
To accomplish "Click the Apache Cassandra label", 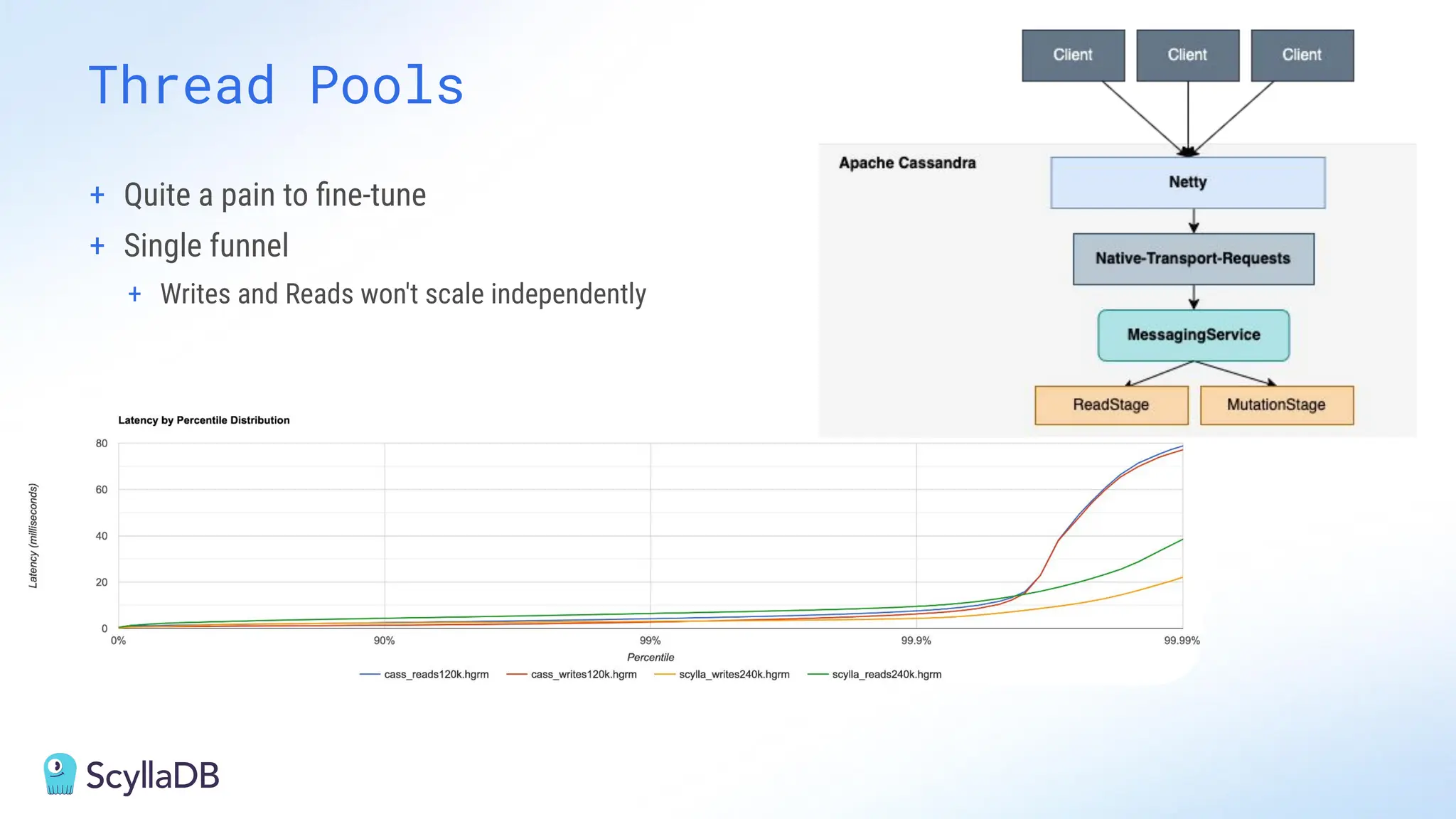I will coord(907,163).
